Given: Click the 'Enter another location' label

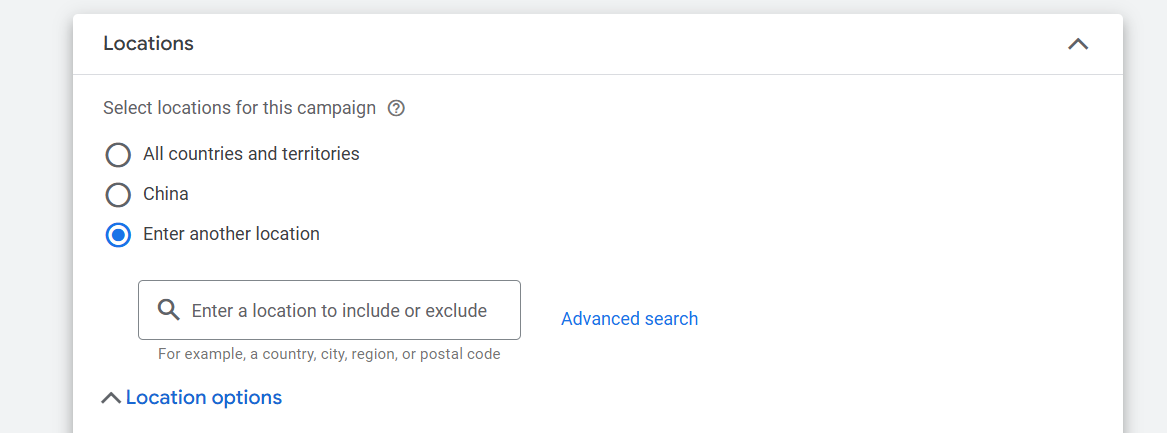Looking at the screenshot, I should click(231, 234).
